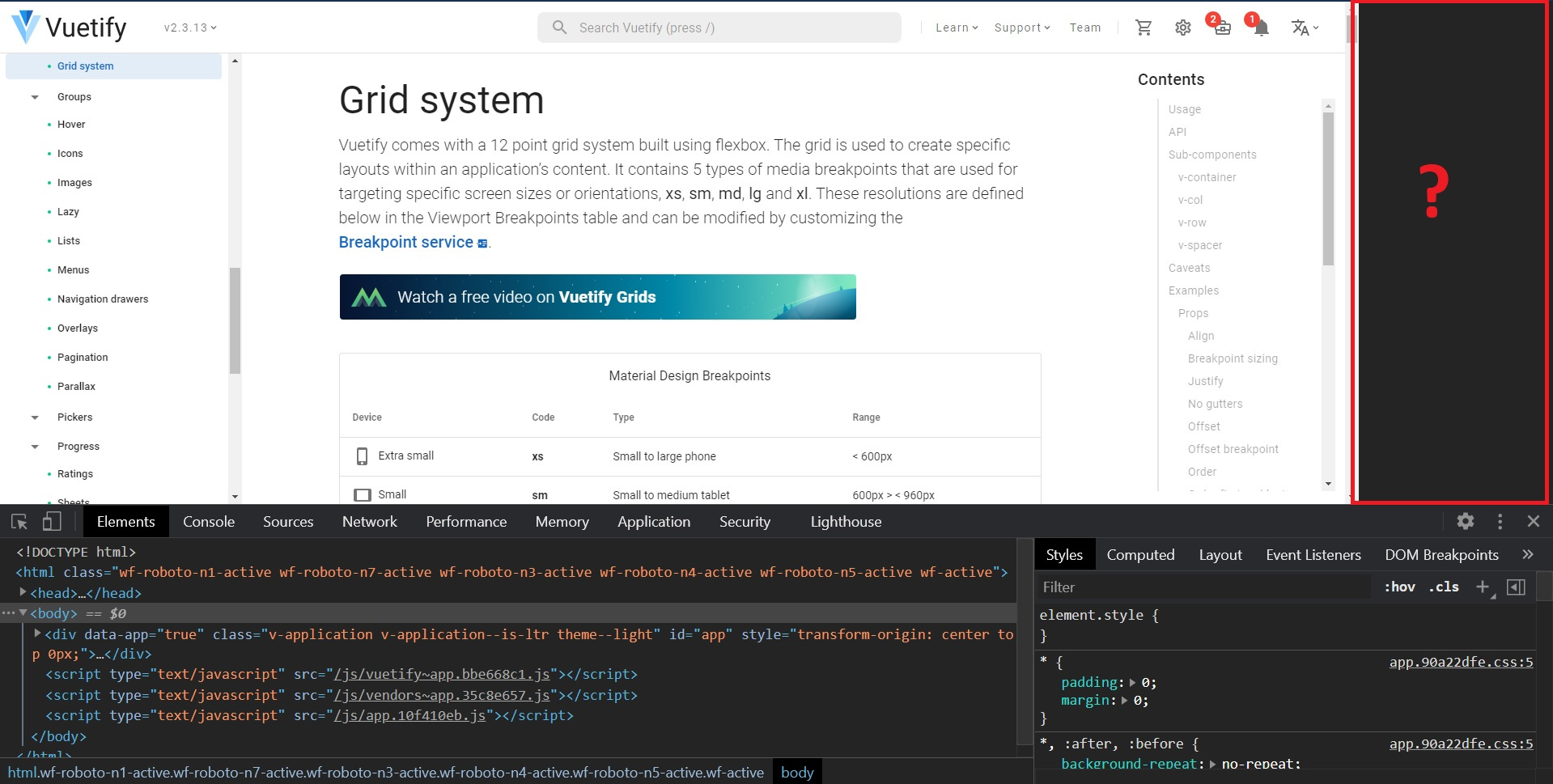Click the Vuetify logo
The width and height of the screenshot is (1553, 784).
tap(69, 28)
